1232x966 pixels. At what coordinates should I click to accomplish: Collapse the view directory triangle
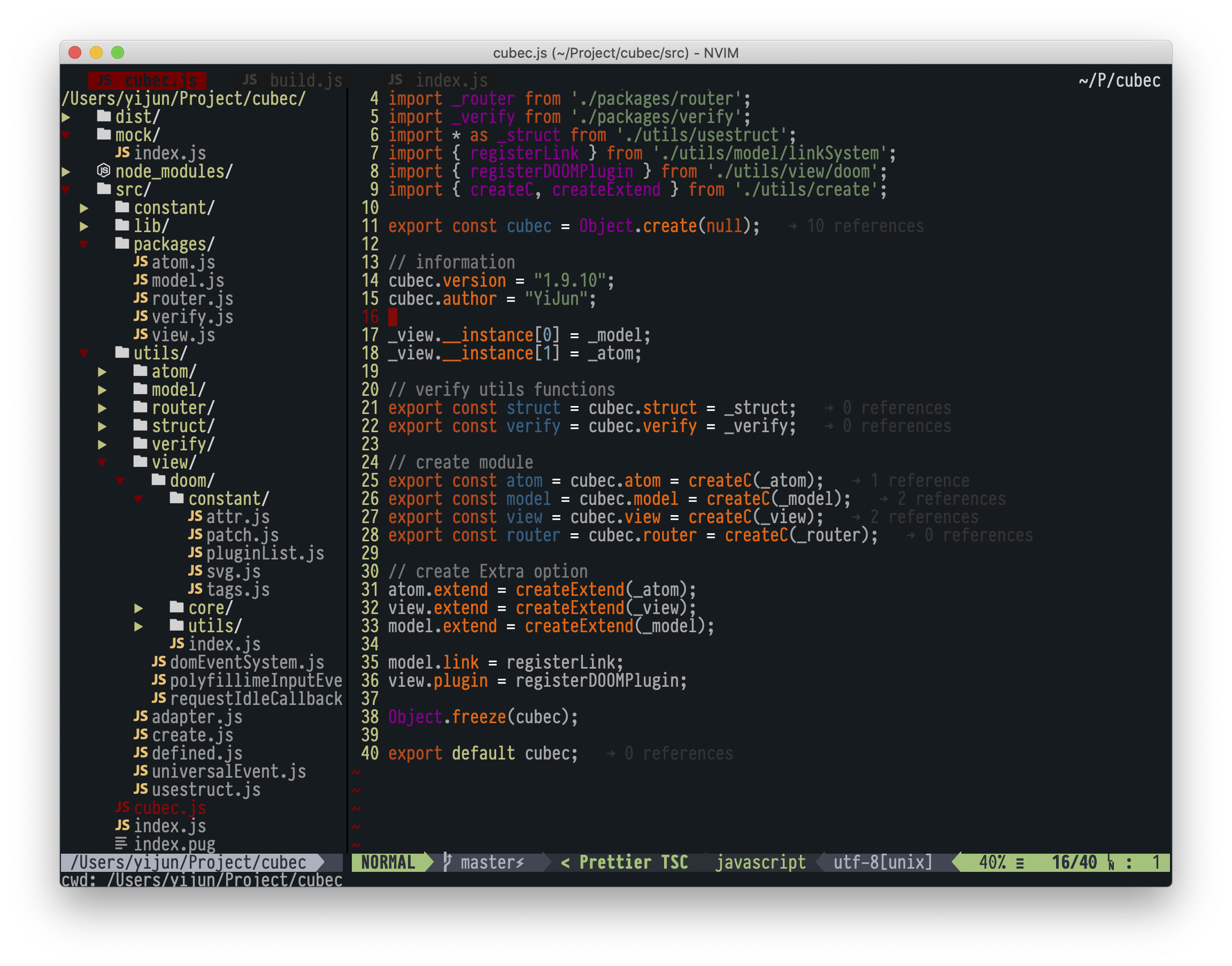pos(102,463)
